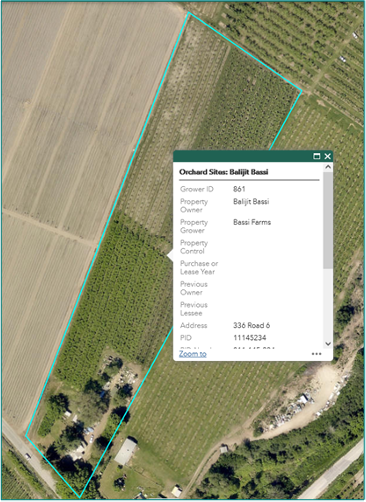
Task: Select the Property Owner value Baljit Bassi
Action: click(x=251, y=202)
